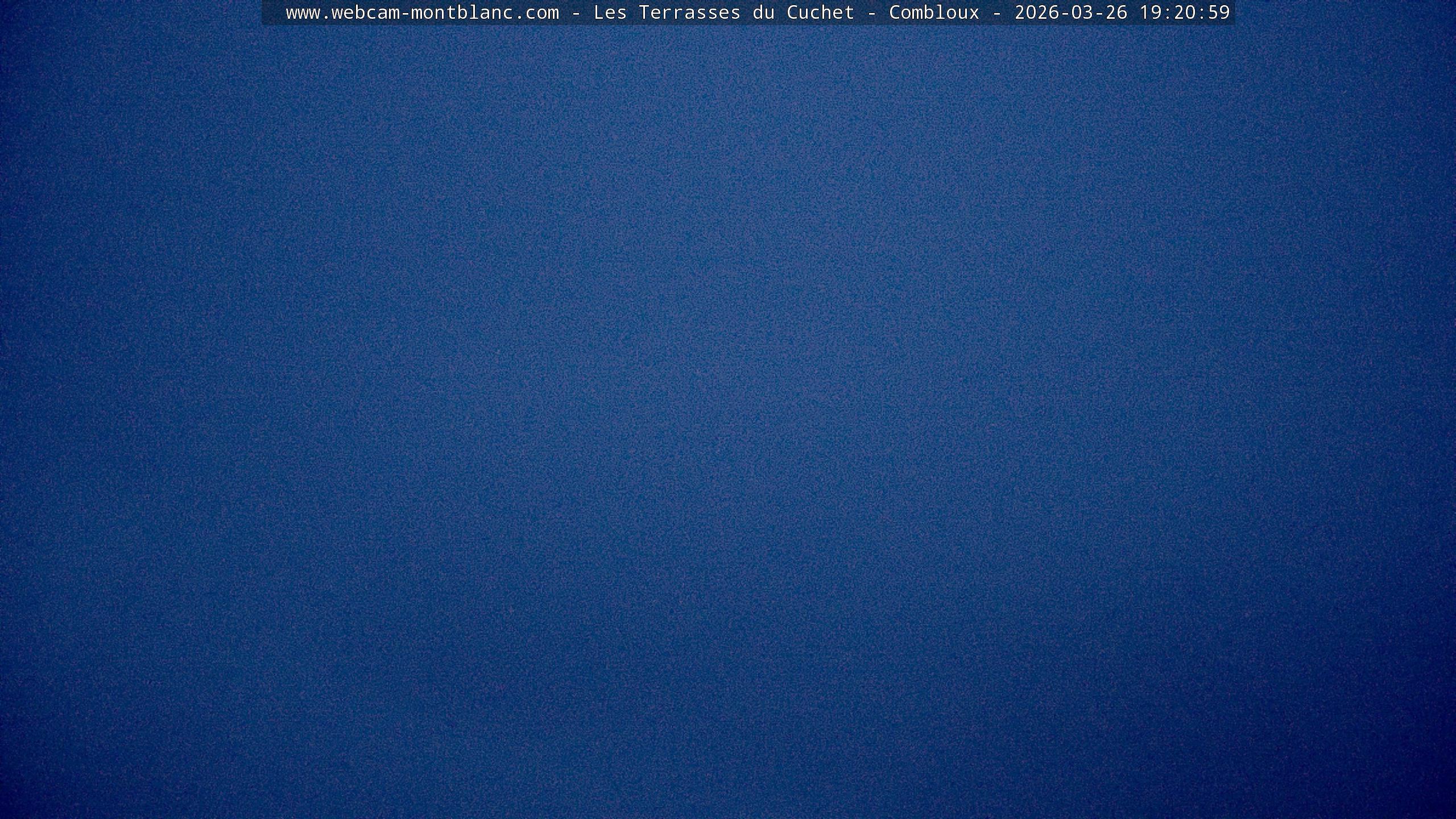The image size is (1456, 819).
Task: Click the 'Combloux' location text
Action: pyautogui.click(x=934, y=13)
